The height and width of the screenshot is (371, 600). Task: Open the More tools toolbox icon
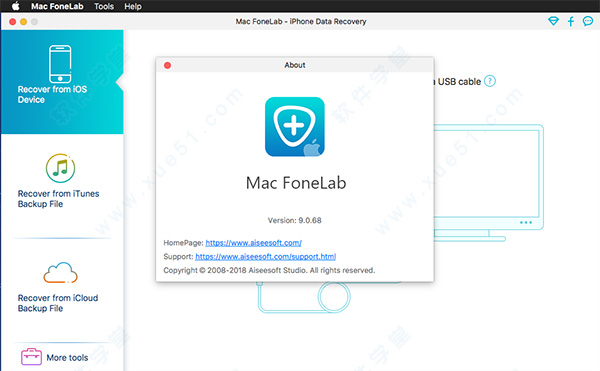(x=31, y=357)
